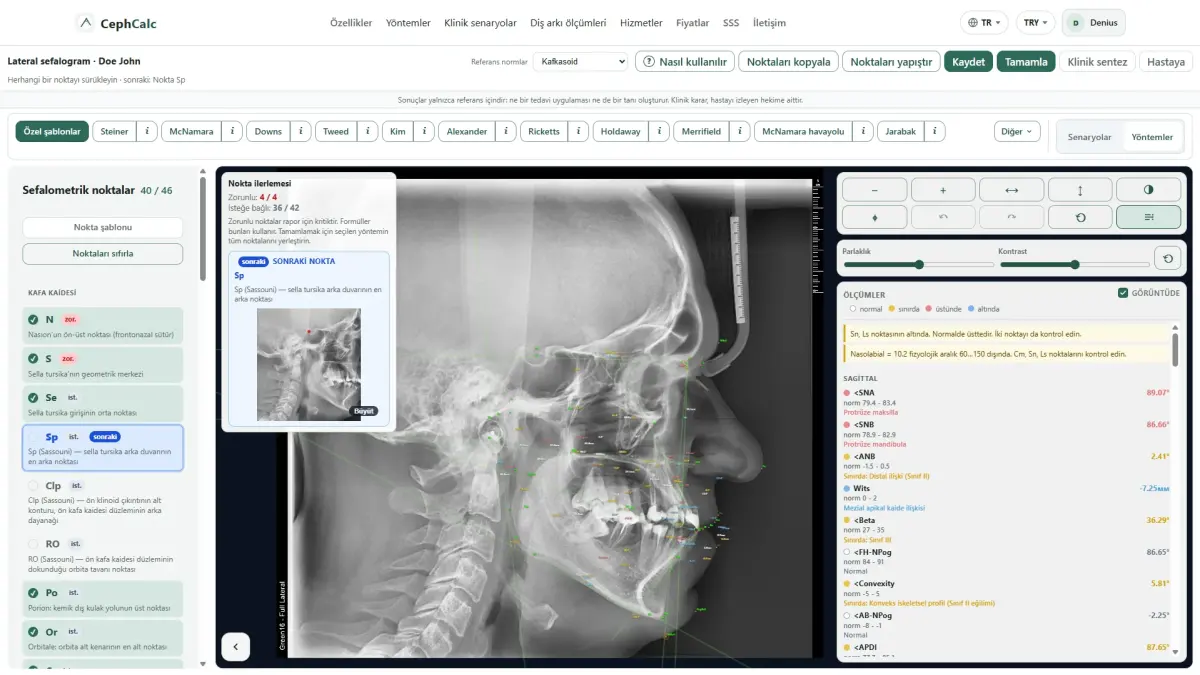Collapse side panel with left chevron button
1200x675 pixels.
tap(235, 647)
